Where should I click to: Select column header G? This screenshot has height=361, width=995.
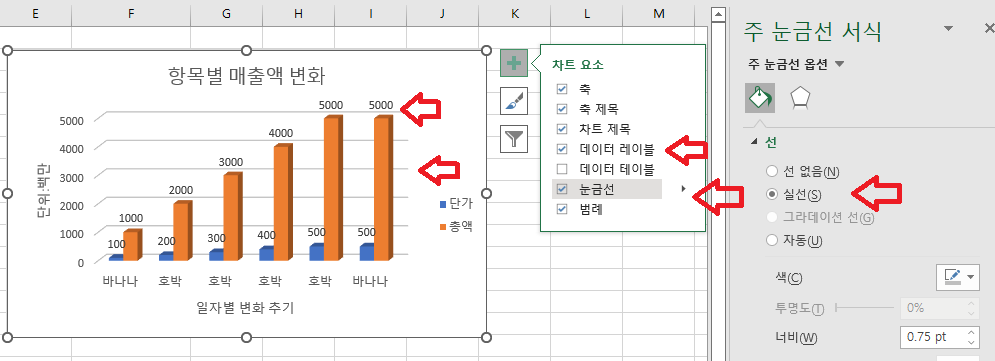coord(227,13)
